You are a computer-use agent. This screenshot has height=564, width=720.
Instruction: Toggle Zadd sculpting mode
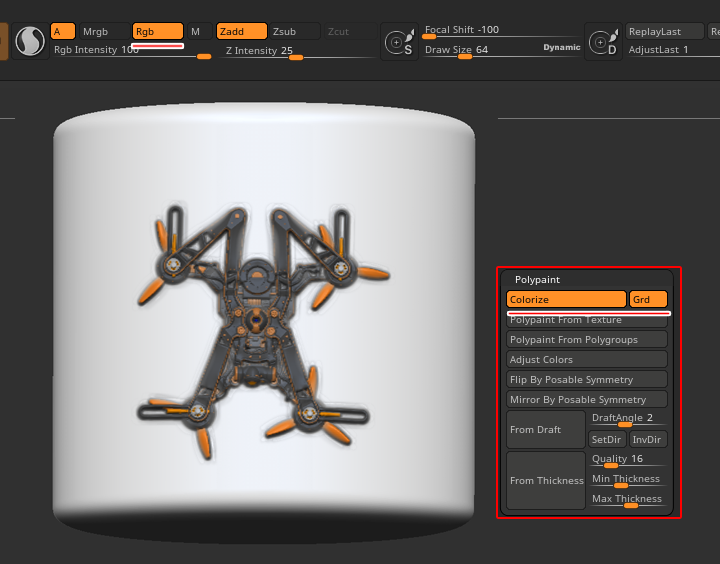click(x=241, y=32)
